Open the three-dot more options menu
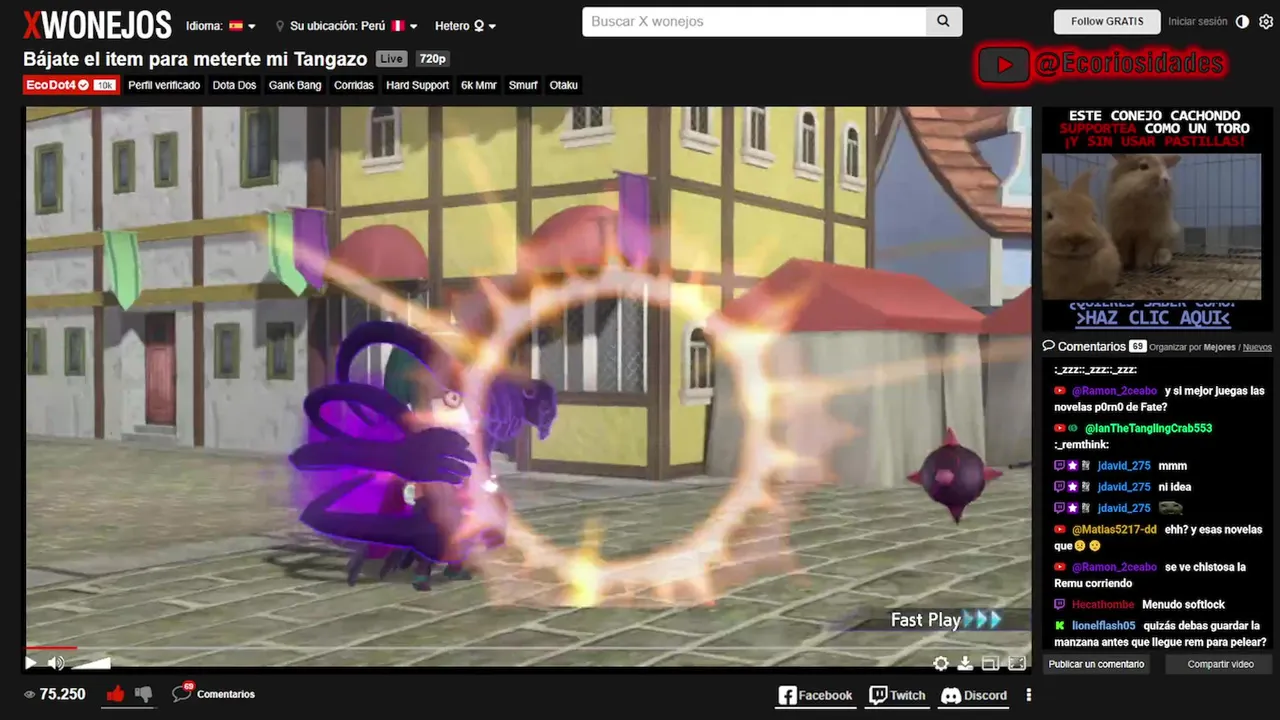This screenshot has height=720, width=1280. pos(1028,695)
